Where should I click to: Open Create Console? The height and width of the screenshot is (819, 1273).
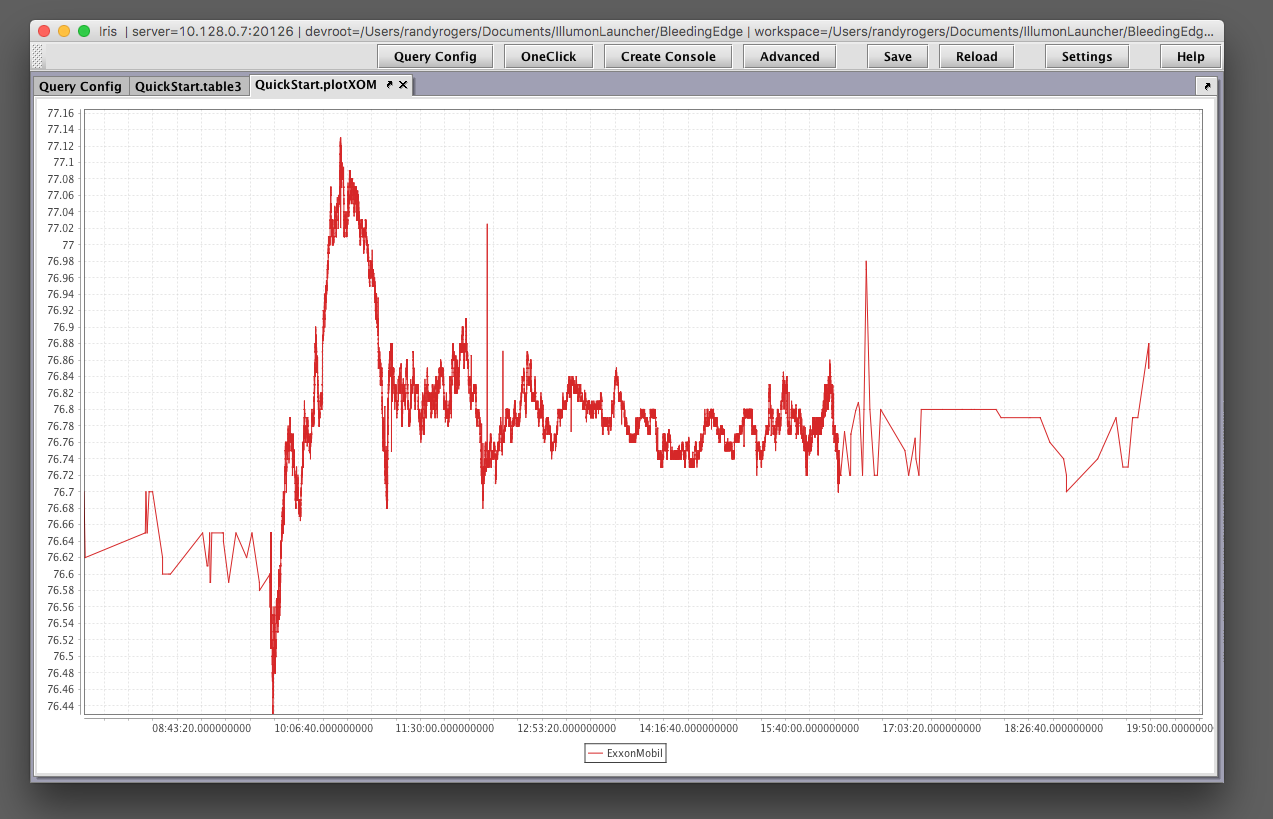pos(668,56)
